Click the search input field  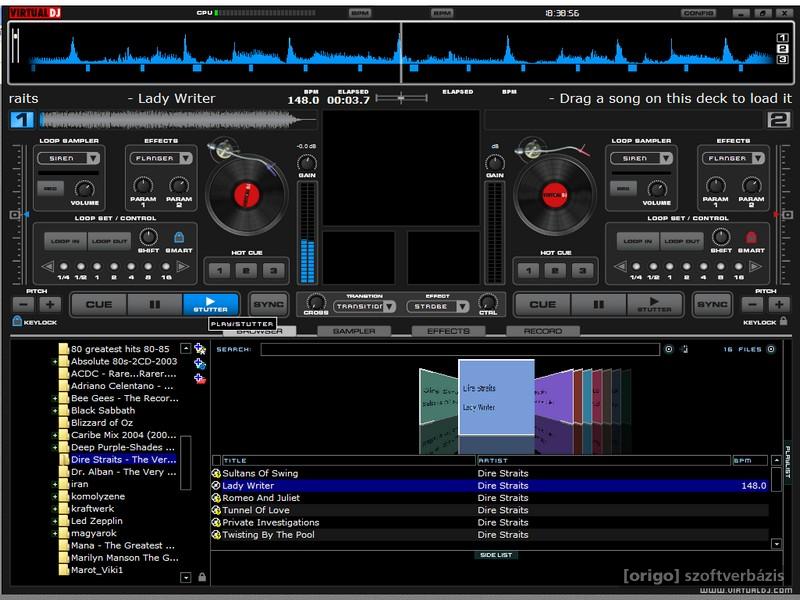coord(460,349)
